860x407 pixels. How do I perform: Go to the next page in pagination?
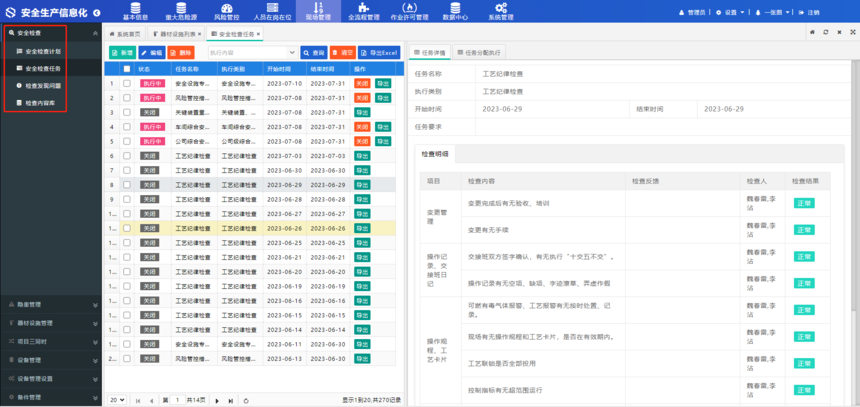point(217,400)
